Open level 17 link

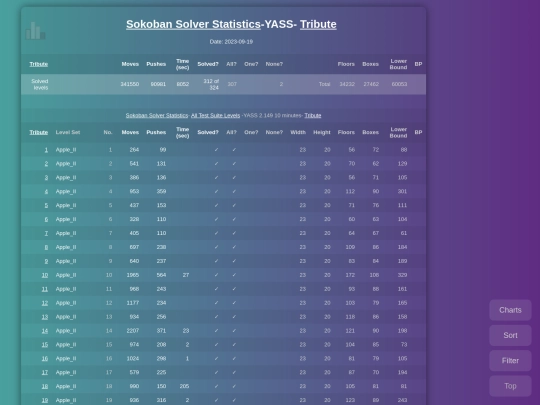coord(45,373)
